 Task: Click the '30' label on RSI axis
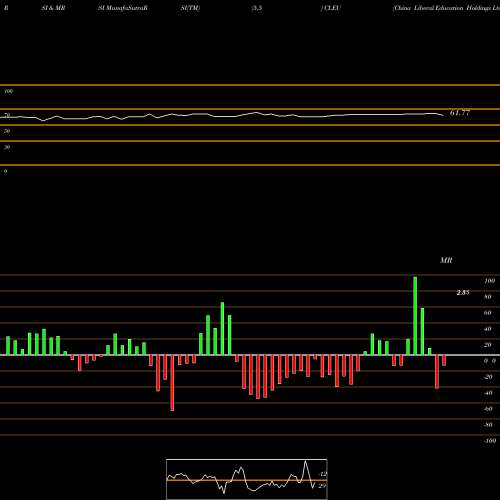click(x=7, y=147)
